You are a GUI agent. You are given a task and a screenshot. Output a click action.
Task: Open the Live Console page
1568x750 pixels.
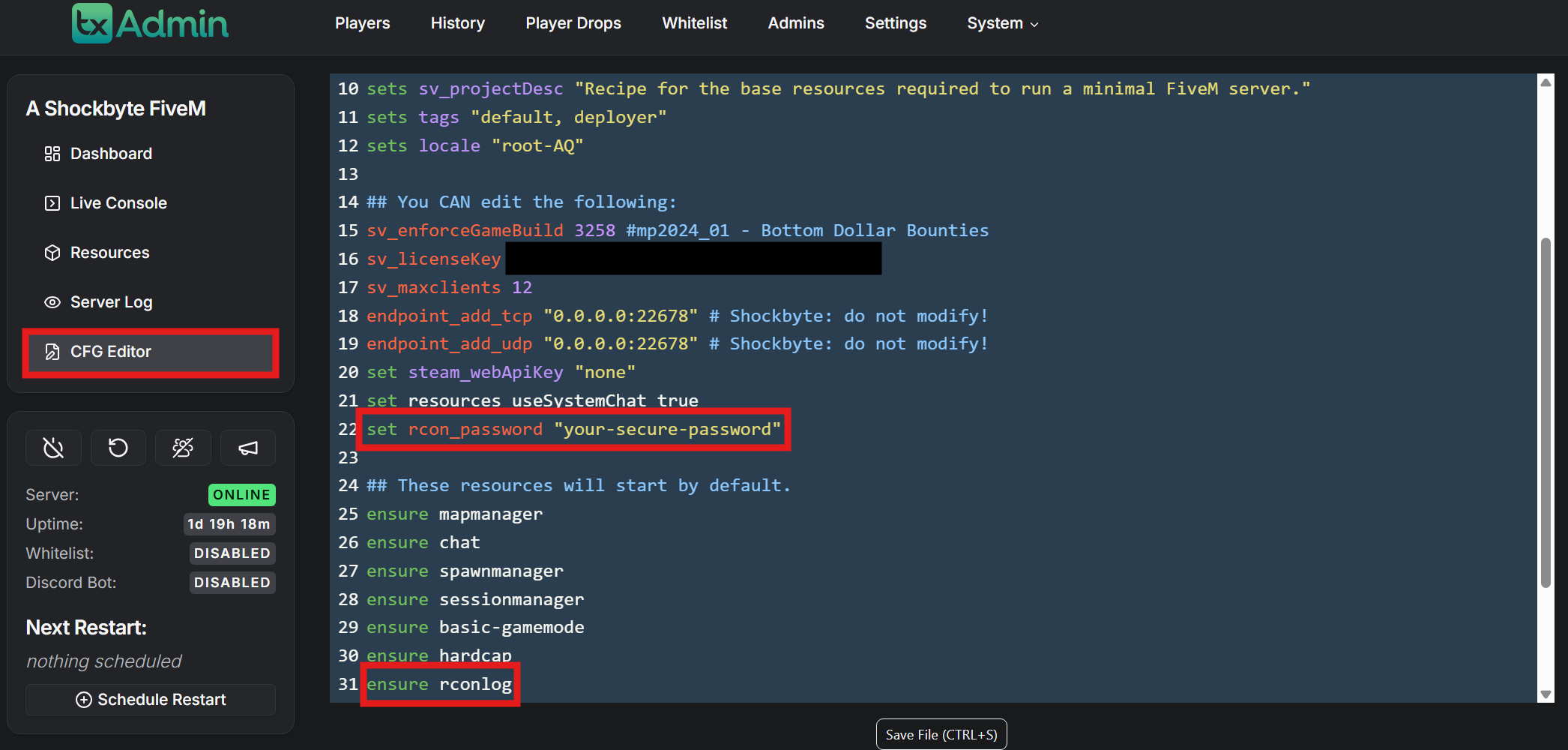118,203
